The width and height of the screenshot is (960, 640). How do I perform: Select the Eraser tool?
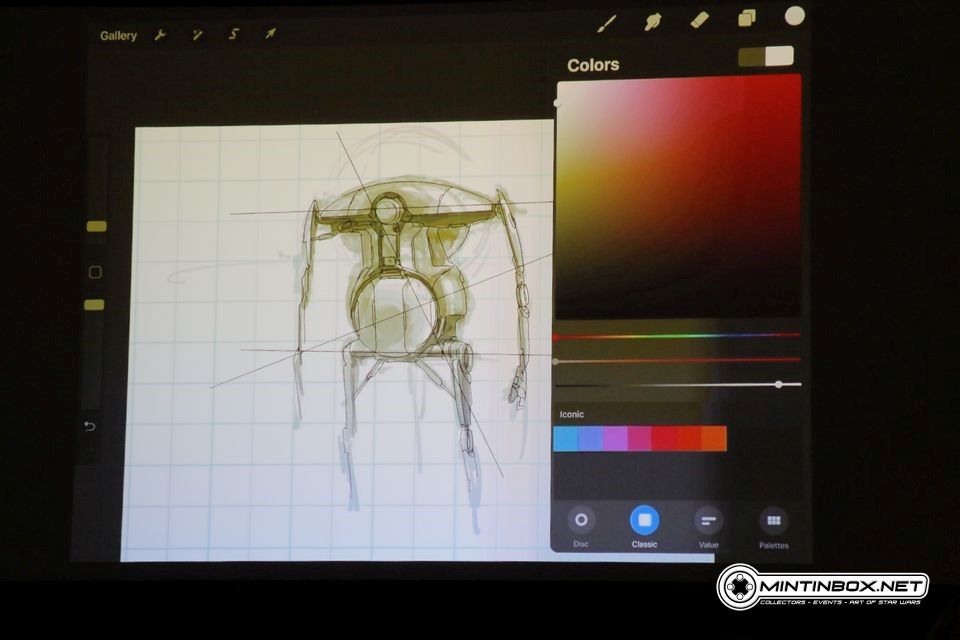tap(700, 20)
